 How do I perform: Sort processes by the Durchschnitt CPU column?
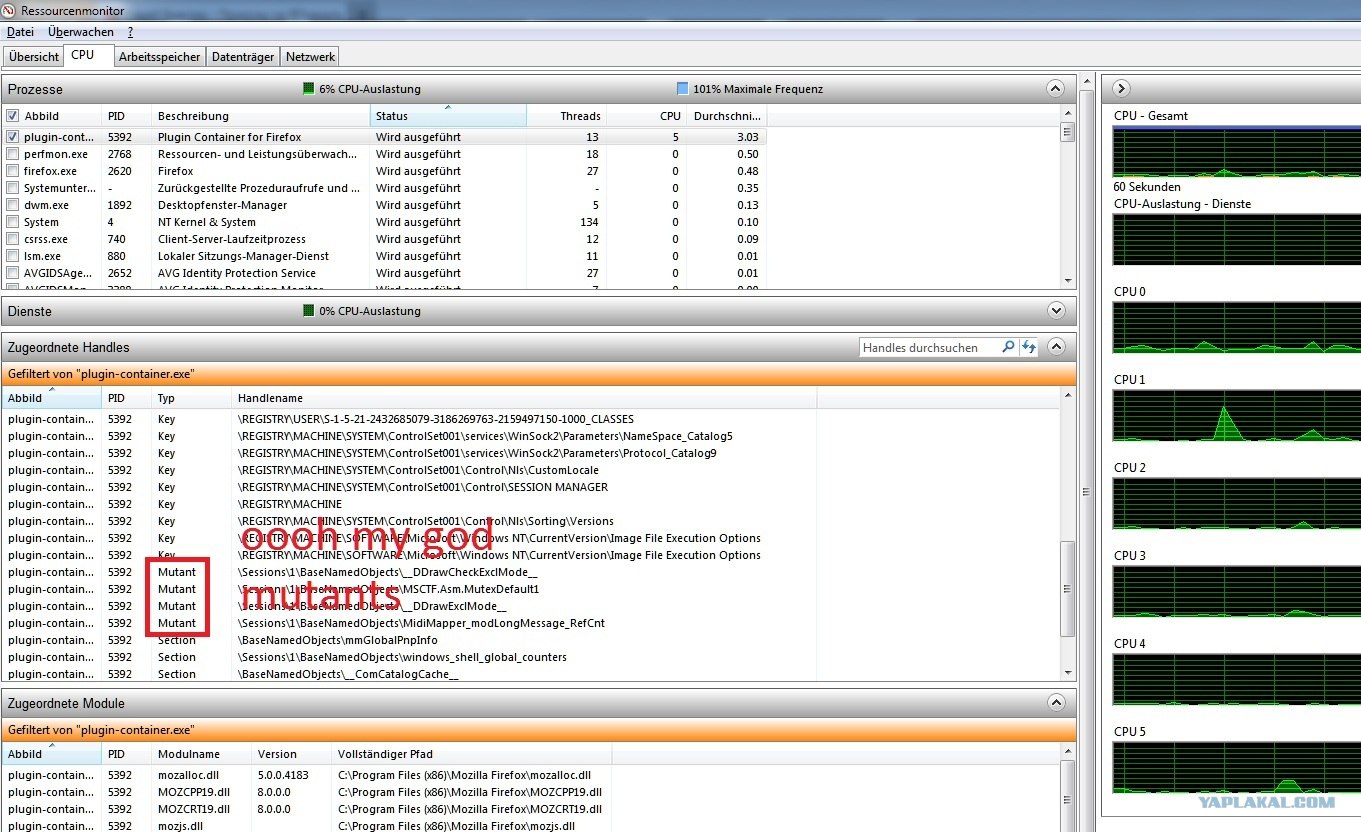pos(726,116)
